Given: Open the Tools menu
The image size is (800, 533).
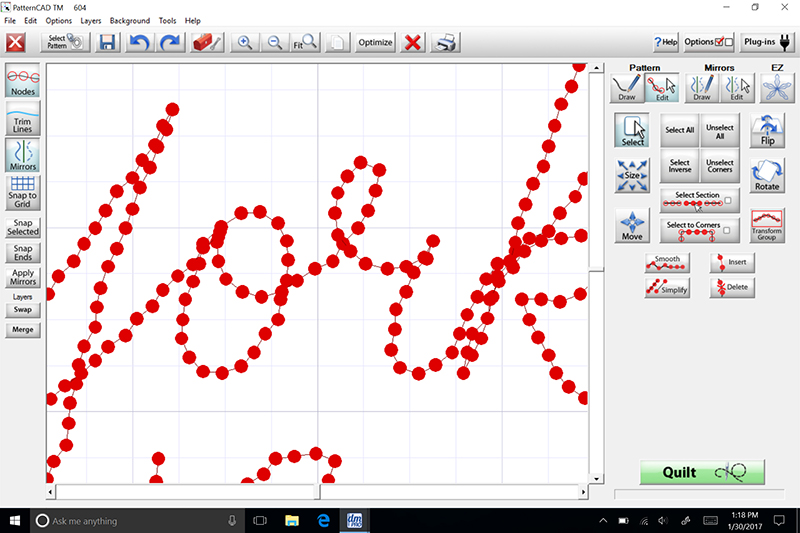Looking at the screenshot, I should tap(167, 21).
